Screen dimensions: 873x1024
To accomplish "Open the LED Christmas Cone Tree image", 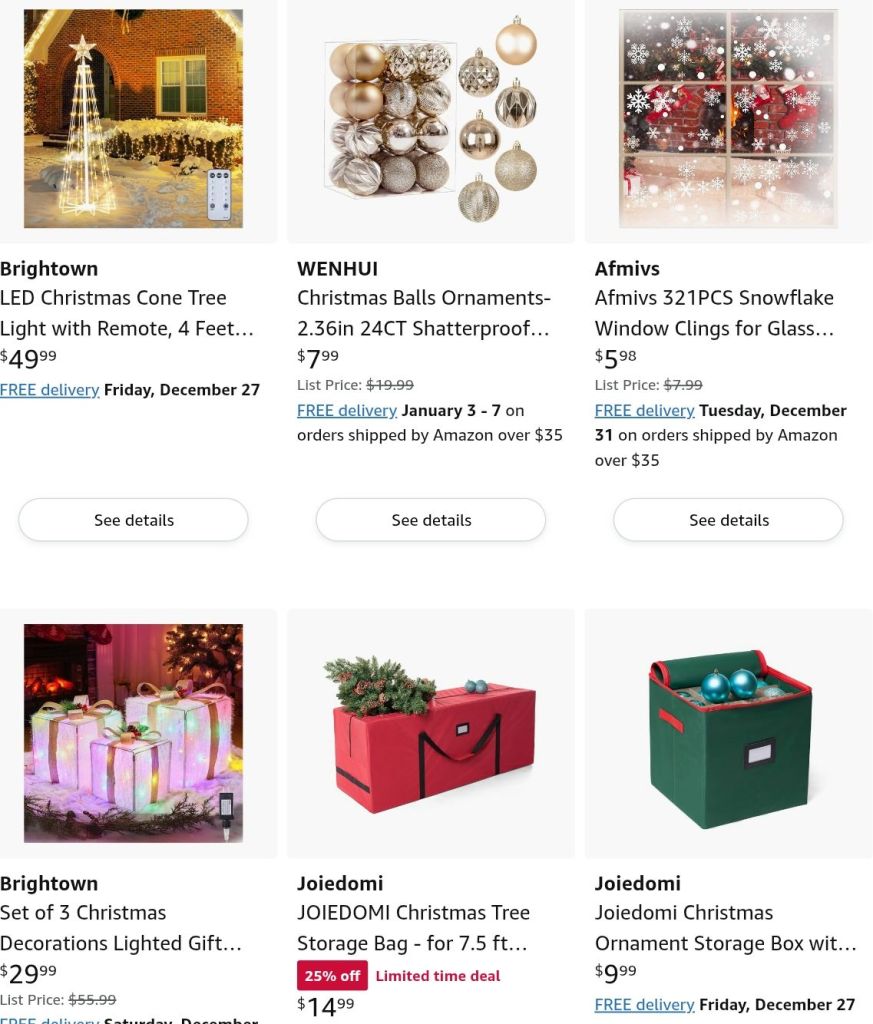I will 133,118.
